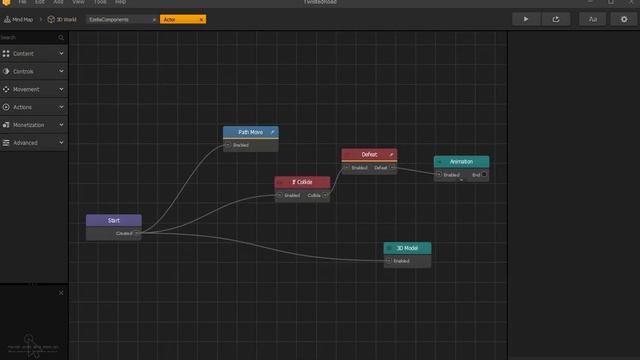Expand the Actions category chevron

coord(61,107)
